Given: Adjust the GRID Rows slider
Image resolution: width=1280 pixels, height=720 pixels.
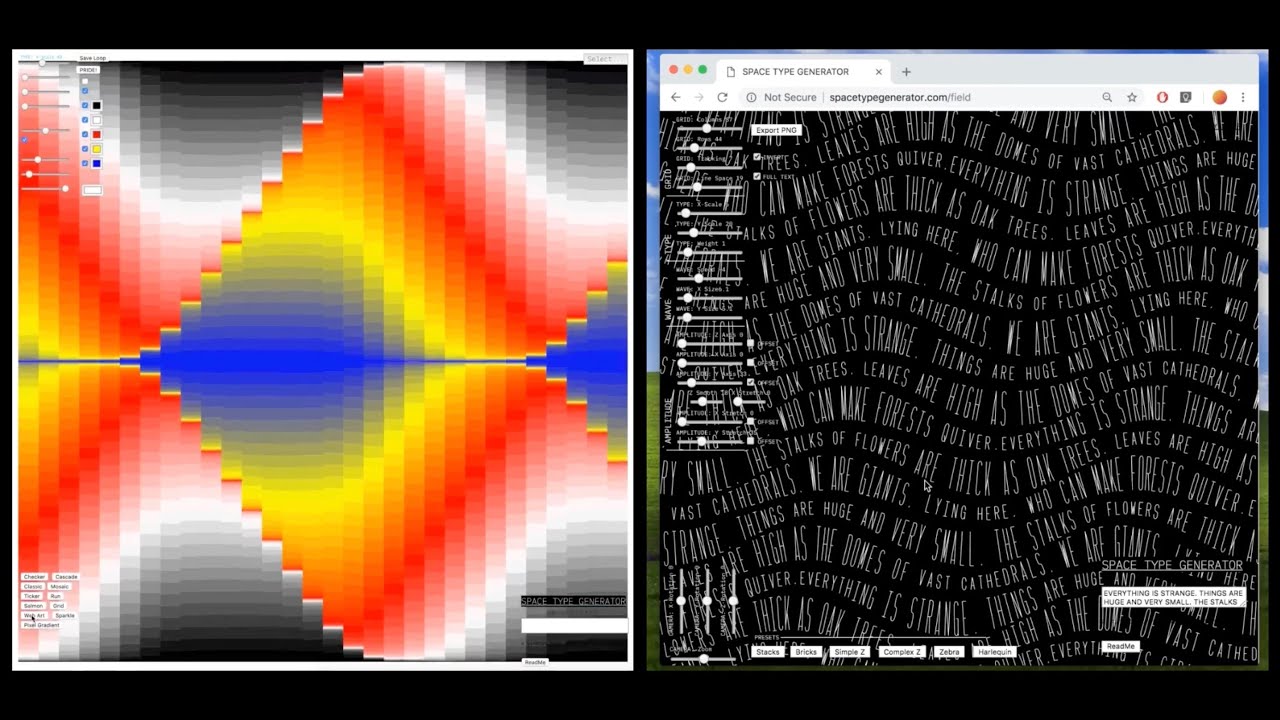Looking at the screenshot, I should click(x=710, y=148).
